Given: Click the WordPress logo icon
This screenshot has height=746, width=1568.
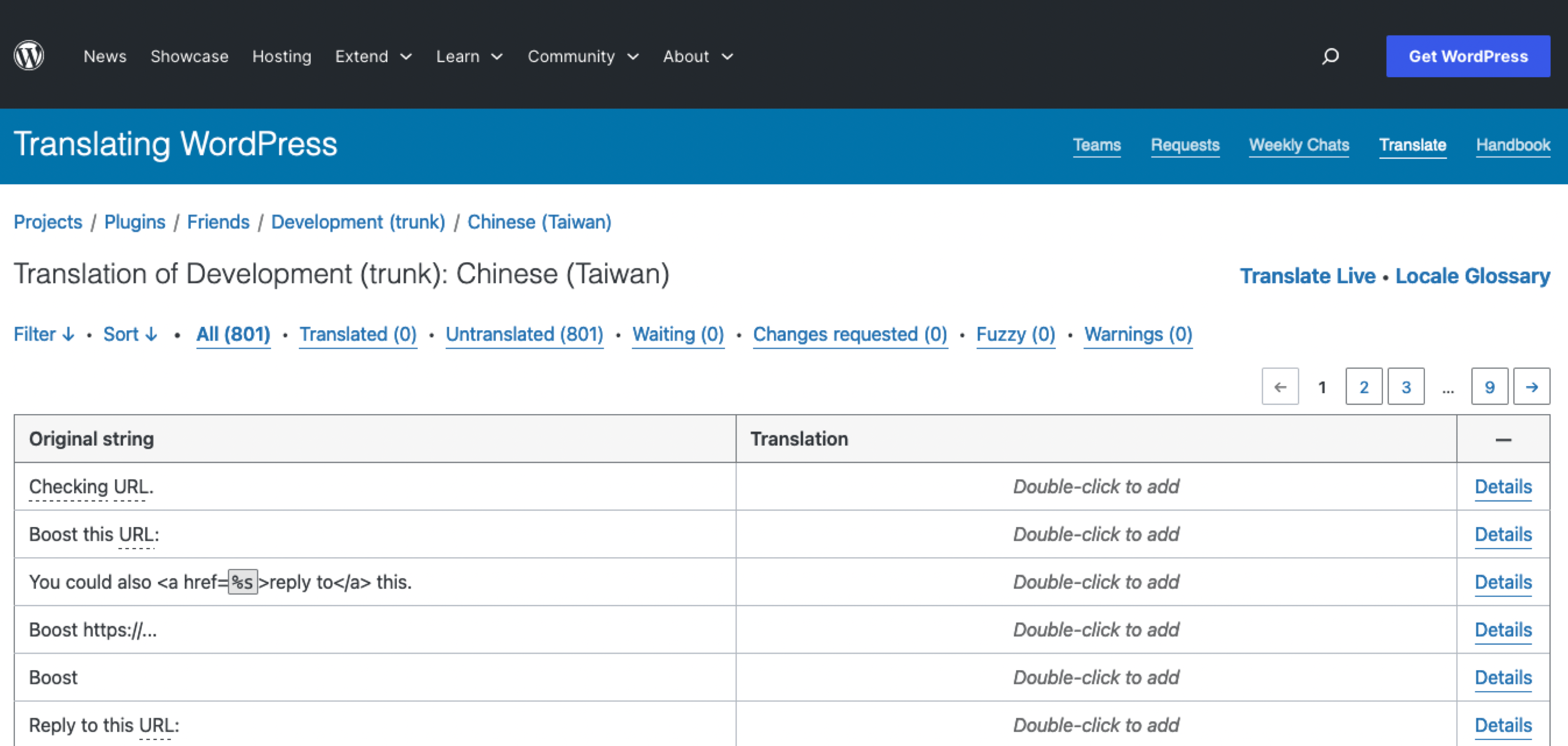Looking at the screenshot, I should point(28,56).
